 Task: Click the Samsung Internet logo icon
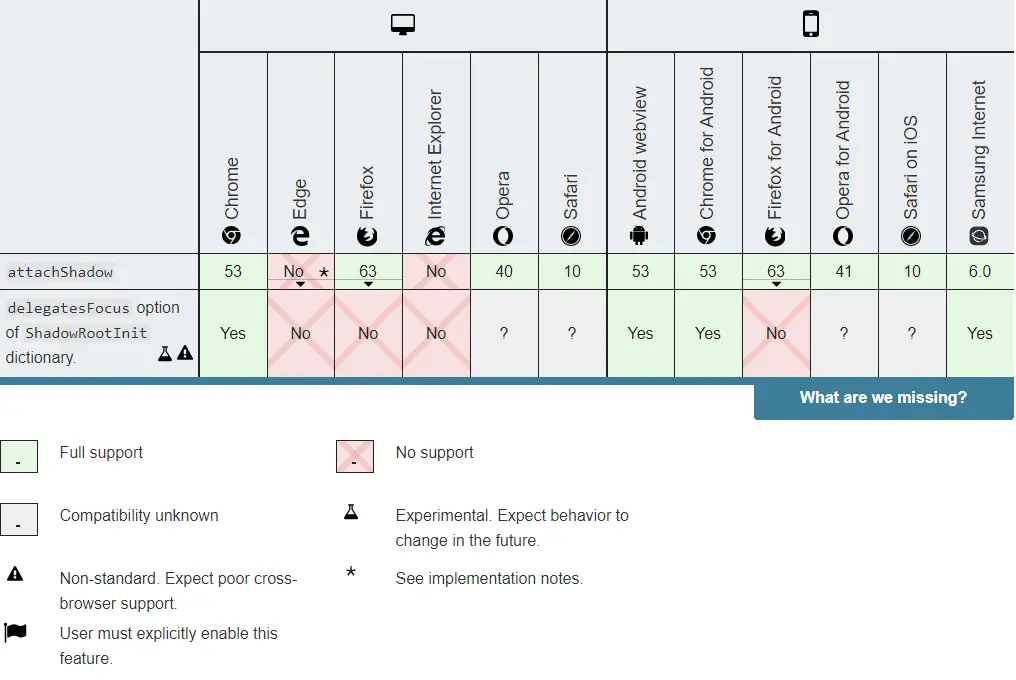(x=979, y=236)
